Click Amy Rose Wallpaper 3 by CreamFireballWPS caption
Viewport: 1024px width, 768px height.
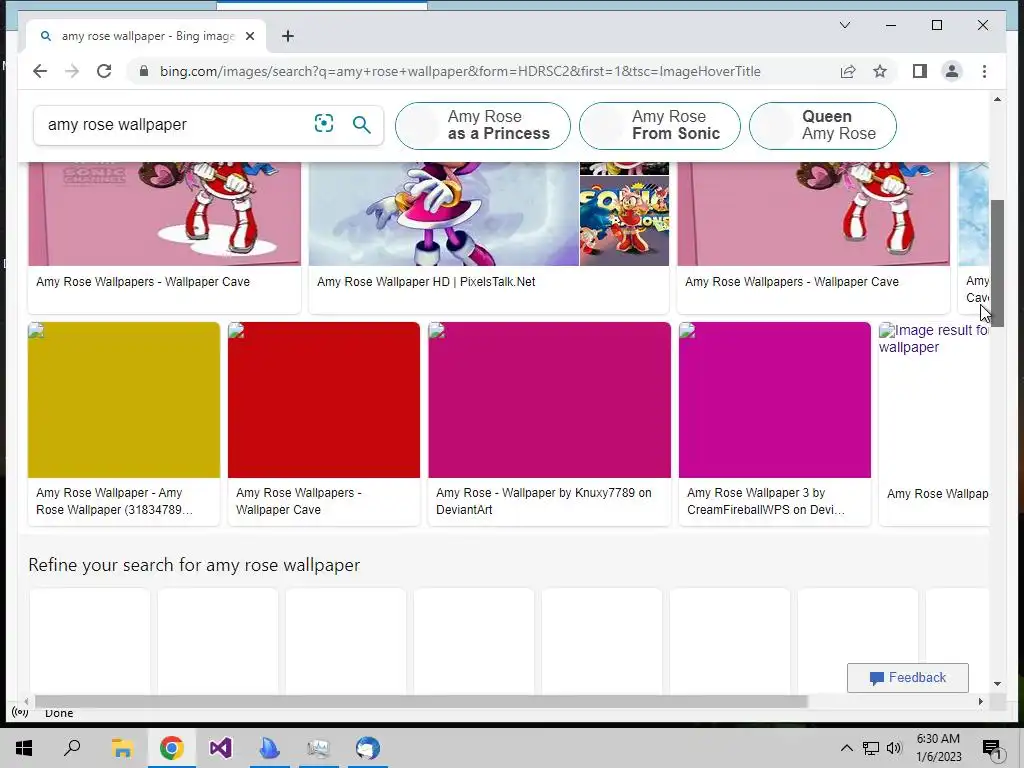click(765, 501)
